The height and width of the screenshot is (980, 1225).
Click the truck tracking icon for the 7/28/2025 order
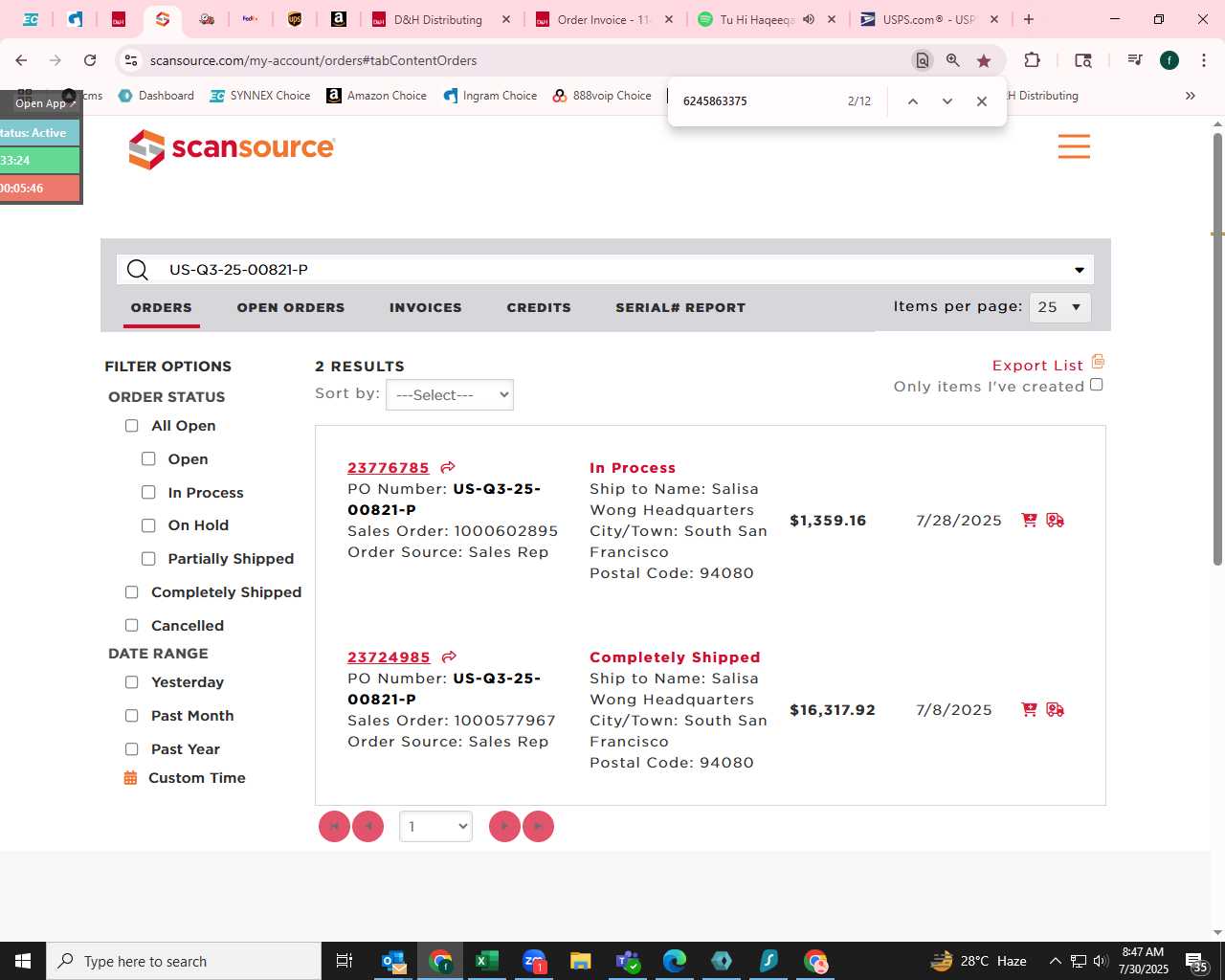tap(1056, 520)
